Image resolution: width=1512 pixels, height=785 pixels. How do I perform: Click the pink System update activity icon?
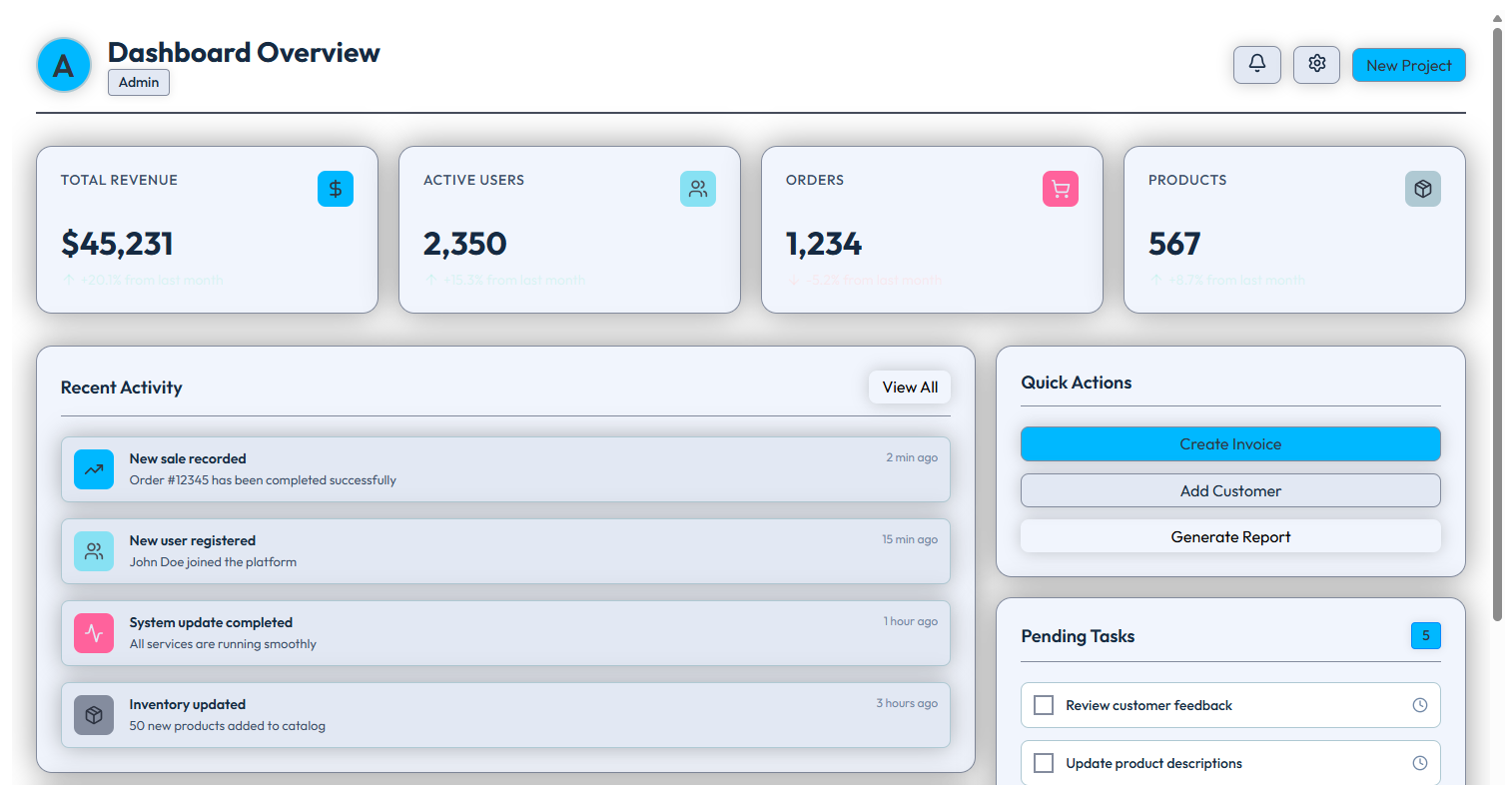click(94, 633)
